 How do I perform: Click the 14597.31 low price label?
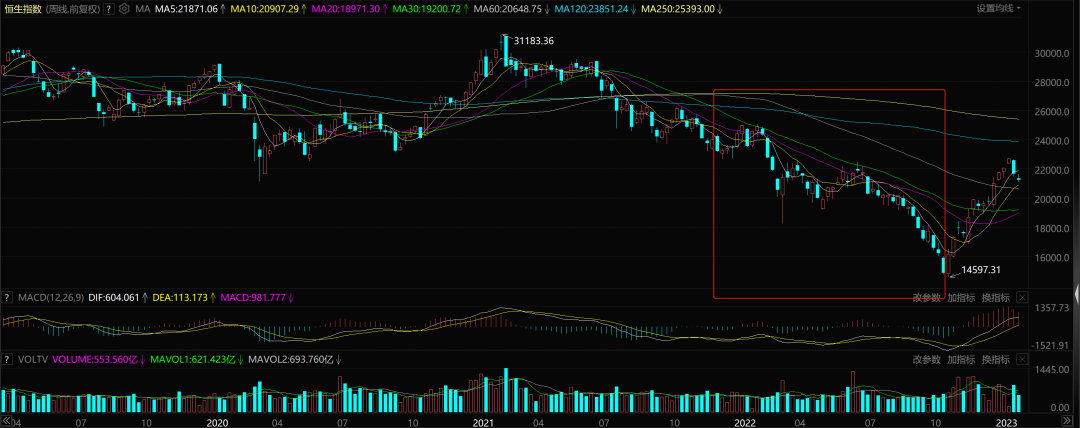pyautogui.click(x=982, y=270)
